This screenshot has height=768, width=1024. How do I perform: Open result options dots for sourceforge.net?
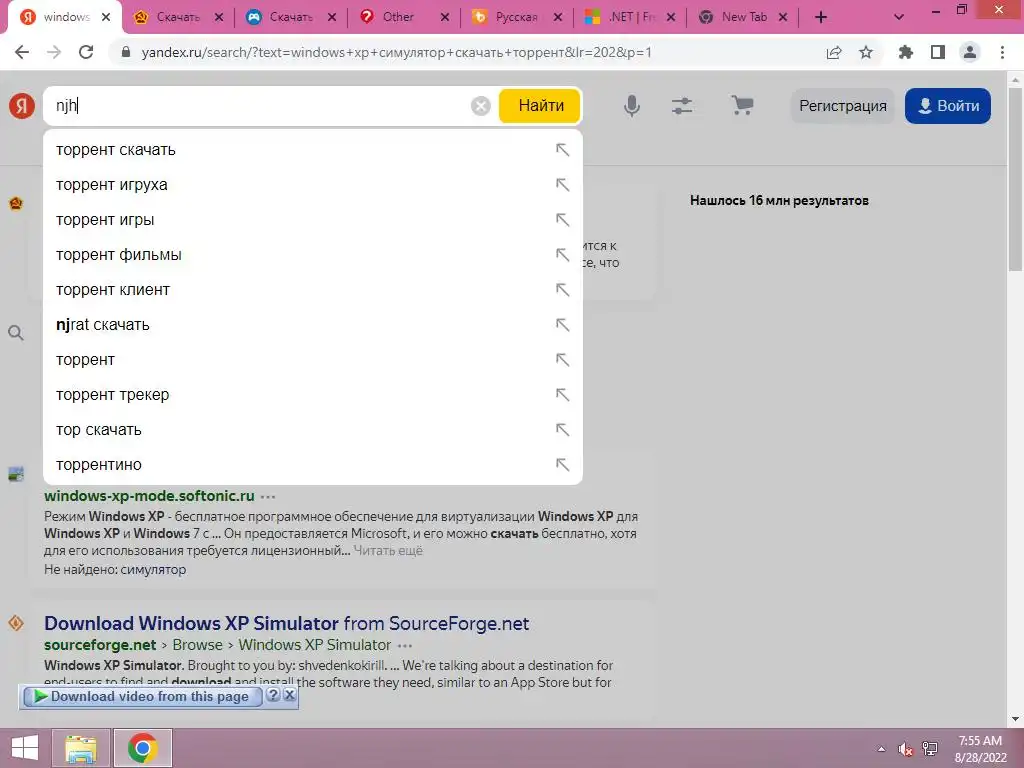[405, 645]
